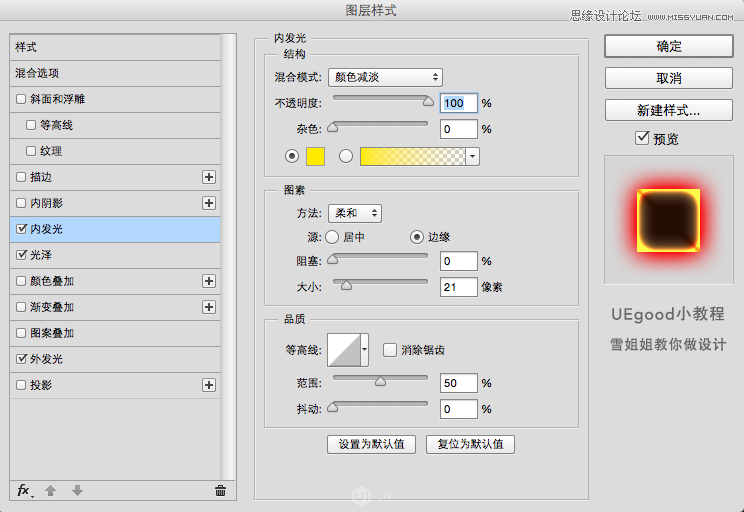Enable the 消除锯齿 anti-alias checkbox

click(390, 350)
